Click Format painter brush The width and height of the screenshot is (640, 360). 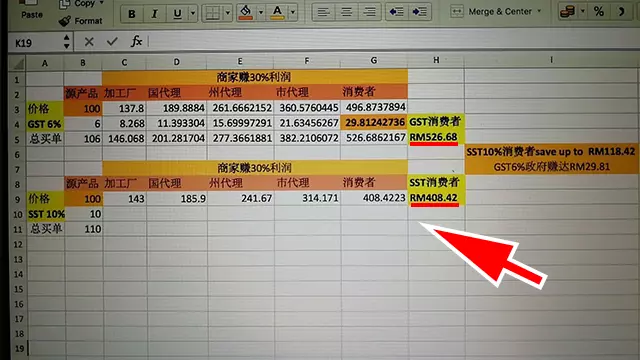tap(80, 21)
